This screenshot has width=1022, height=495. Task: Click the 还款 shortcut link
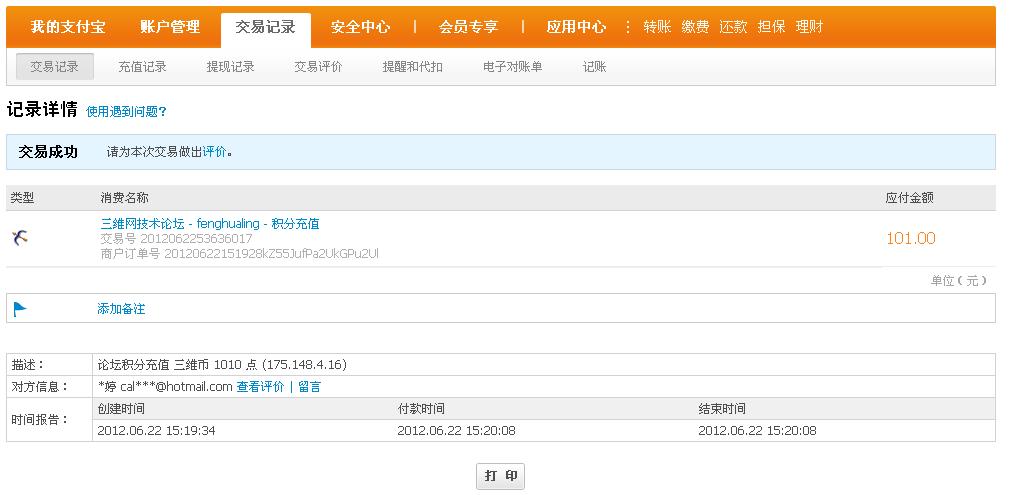click(733, 27)
